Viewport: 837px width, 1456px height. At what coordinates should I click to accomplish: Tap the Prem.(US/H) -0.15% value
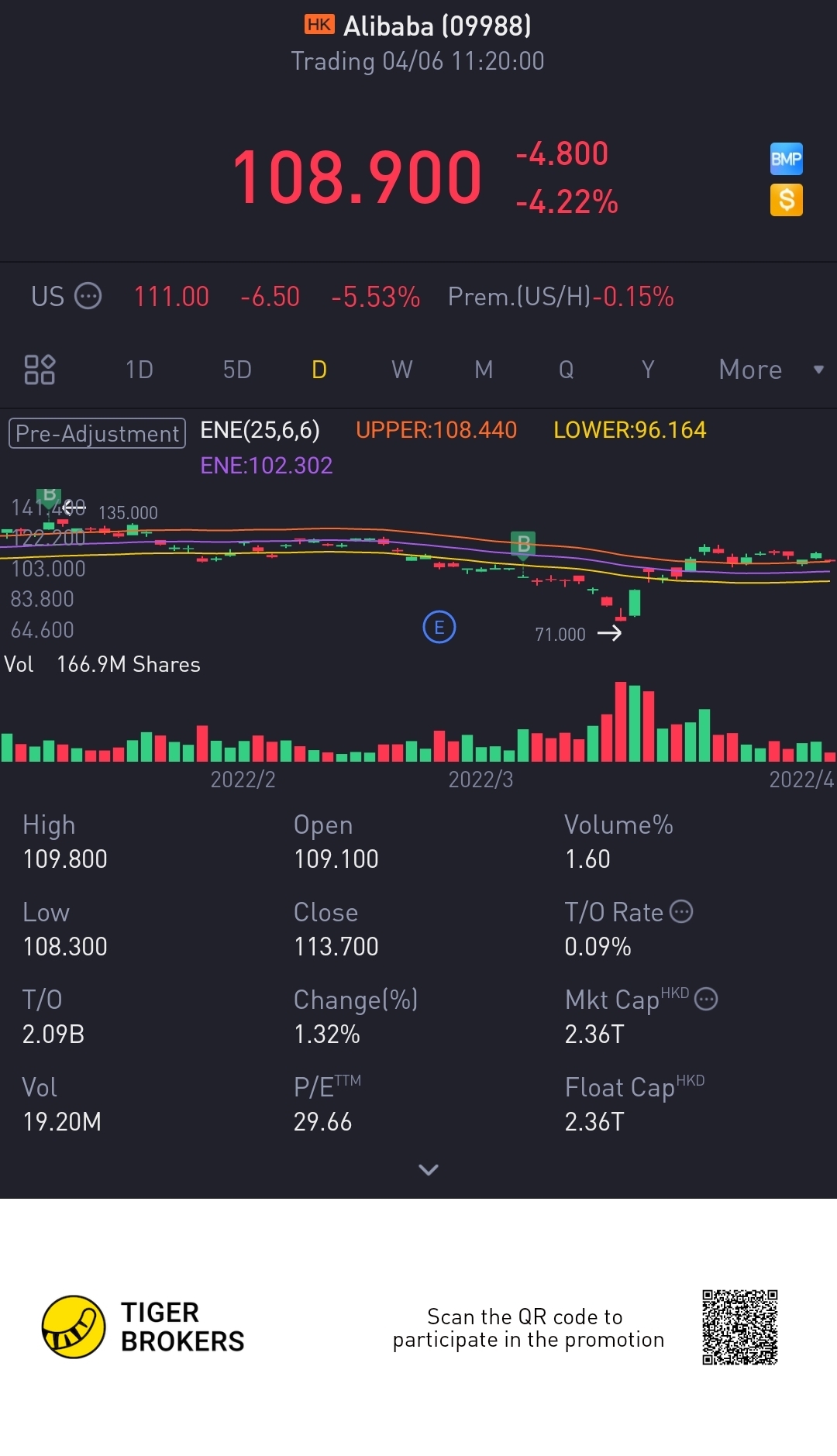pyautogui.click(x=561, y=297)
